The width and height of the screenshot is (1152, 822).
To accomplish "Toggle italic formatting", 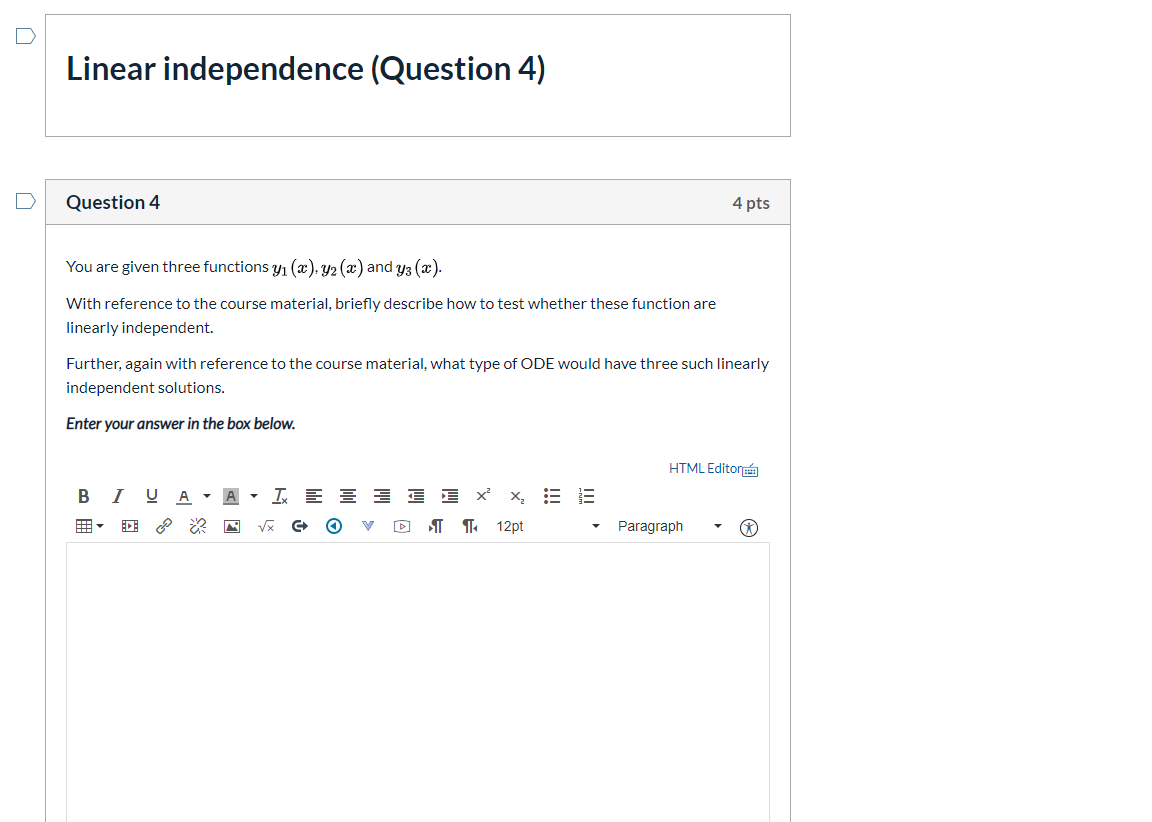I will coord(117,496).
